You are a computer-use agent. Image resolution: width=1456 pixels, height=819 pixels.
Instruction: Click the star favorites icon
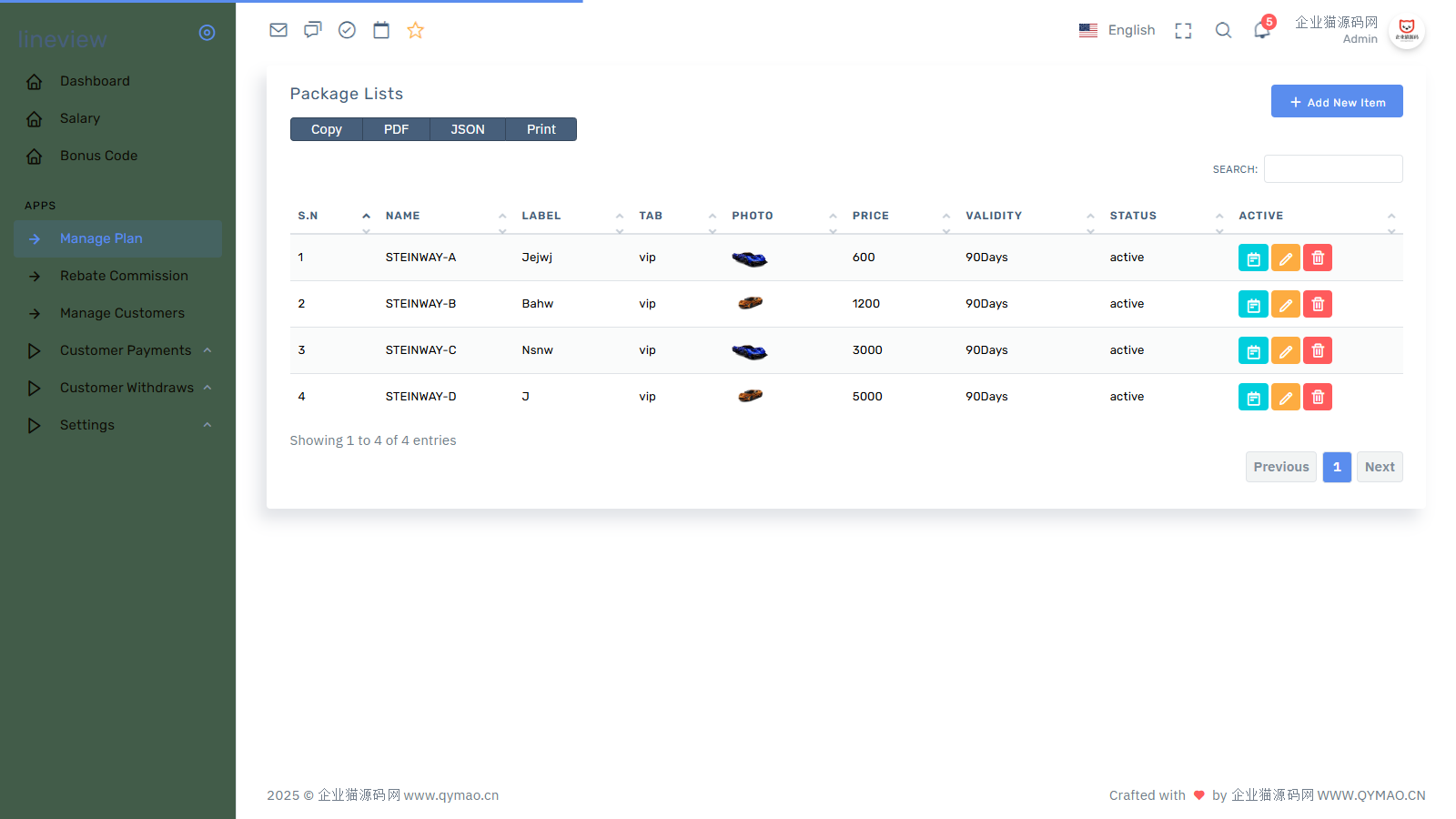point(415,30)
